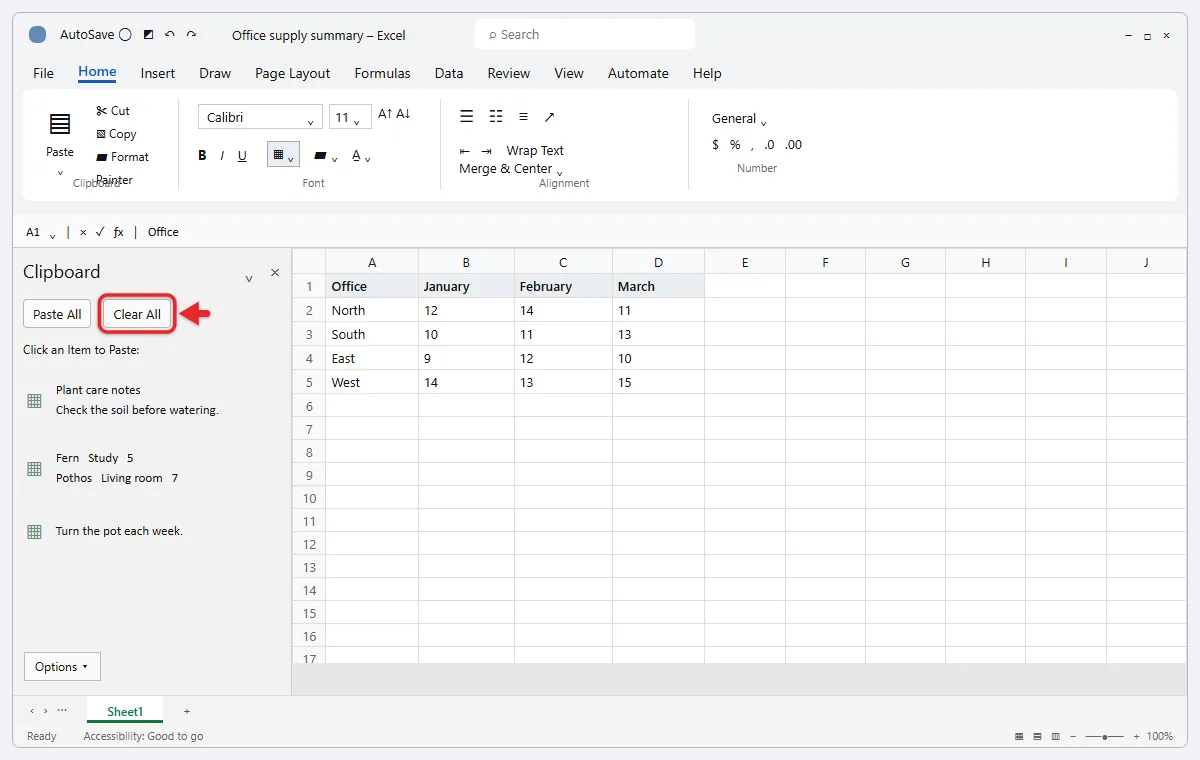Decrease font size with the A-down icon
Screen dimensions: 1200x760
pos(403,115)
